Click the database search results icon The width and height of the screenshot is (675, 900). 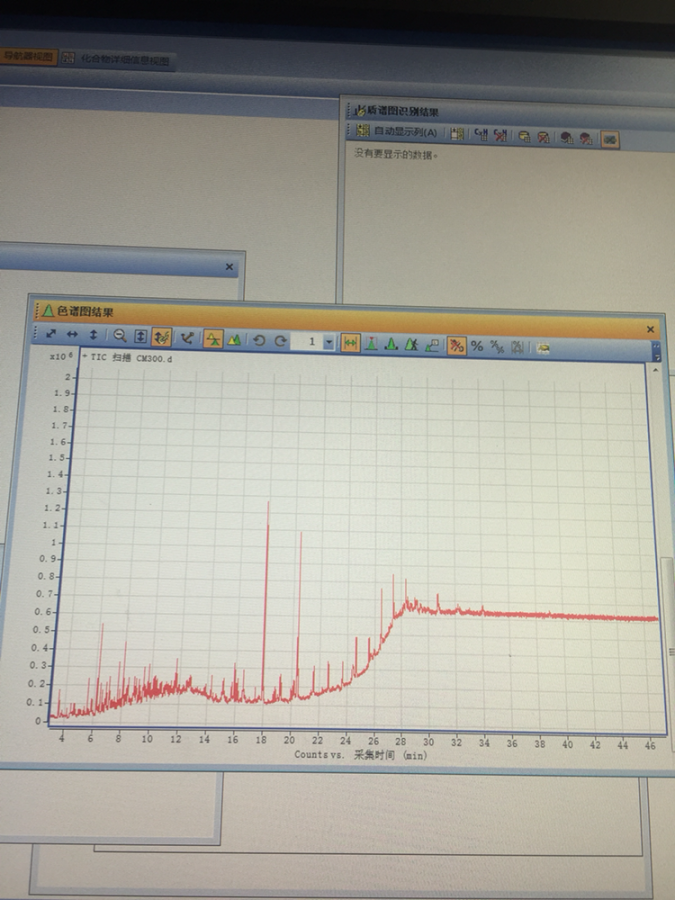[523, 137]
